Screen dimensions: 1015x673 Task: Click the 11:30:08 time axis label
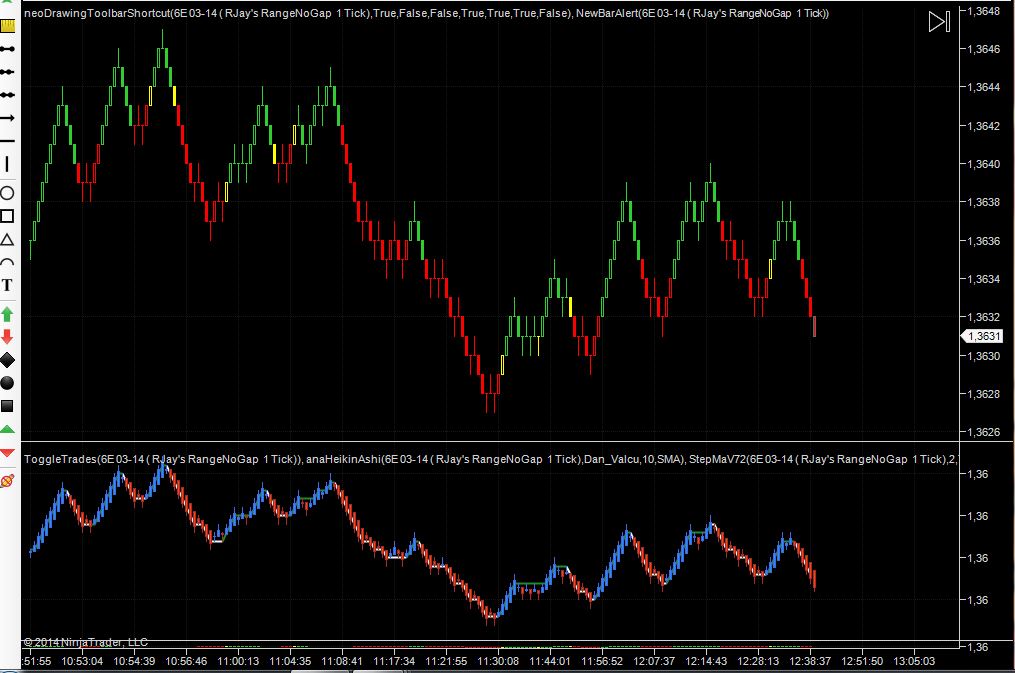pyautogui.click(x=498, y=661)
